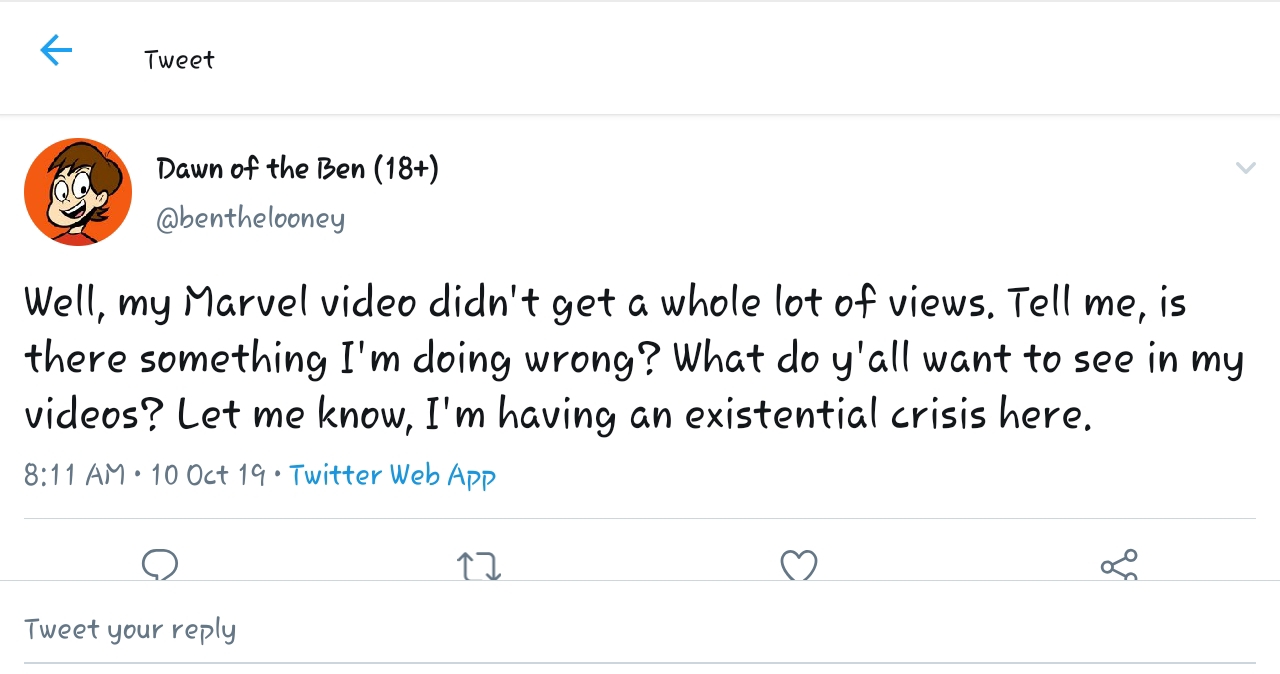
Task: Like the tweet with the heart icon
Action: pyautogui.click(x=799, y=566)
